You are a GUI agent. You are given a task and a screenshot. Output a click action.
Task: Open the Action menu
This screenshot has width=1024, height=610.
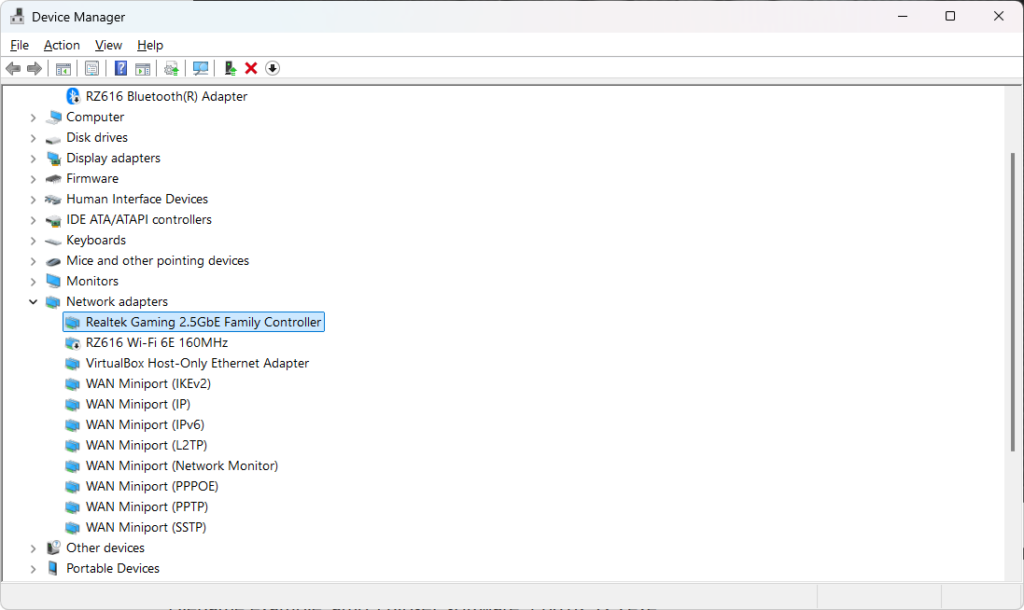point(61,45)
